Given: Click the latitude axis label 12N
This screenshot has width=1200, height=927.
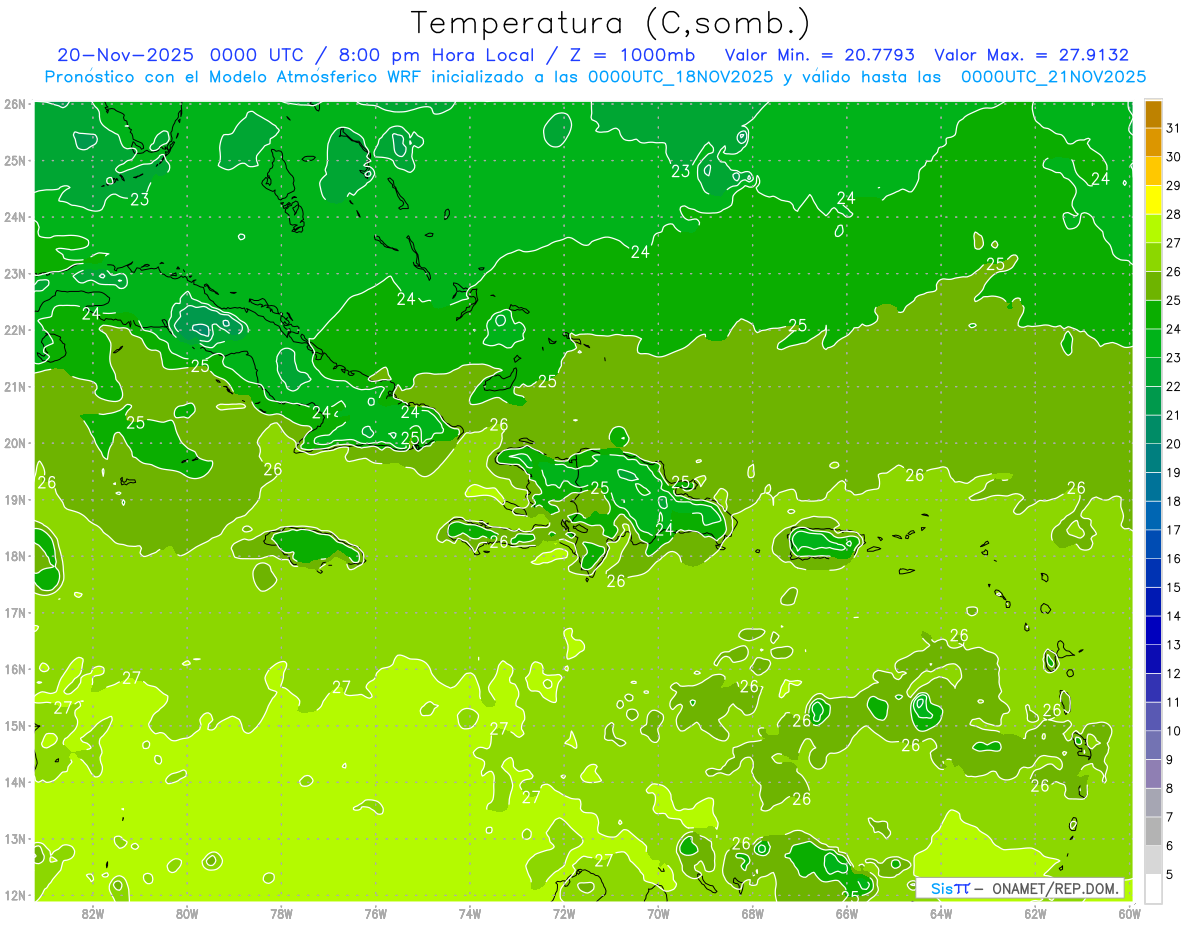Looking at the screenshot, I should point(15,894).
